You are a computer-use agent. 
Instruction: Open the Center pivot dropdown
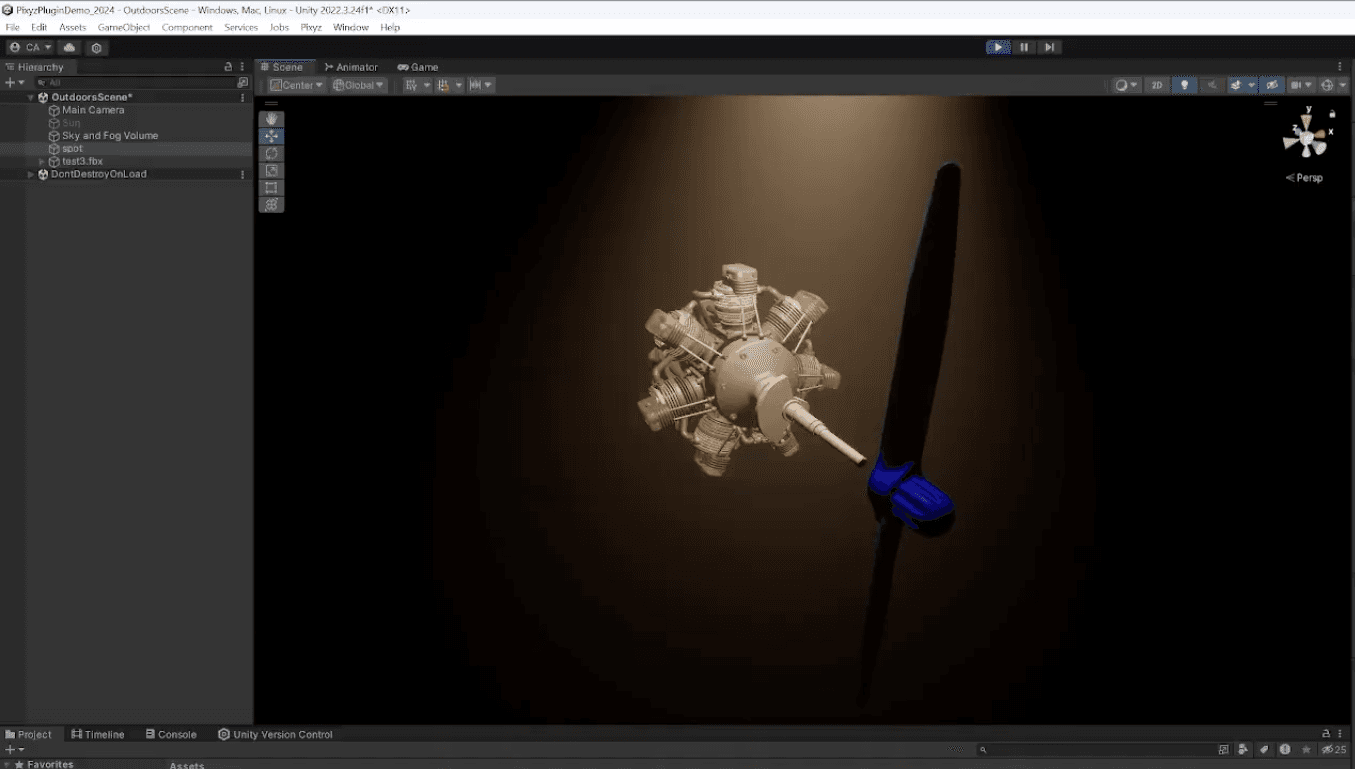pos(297,85)
